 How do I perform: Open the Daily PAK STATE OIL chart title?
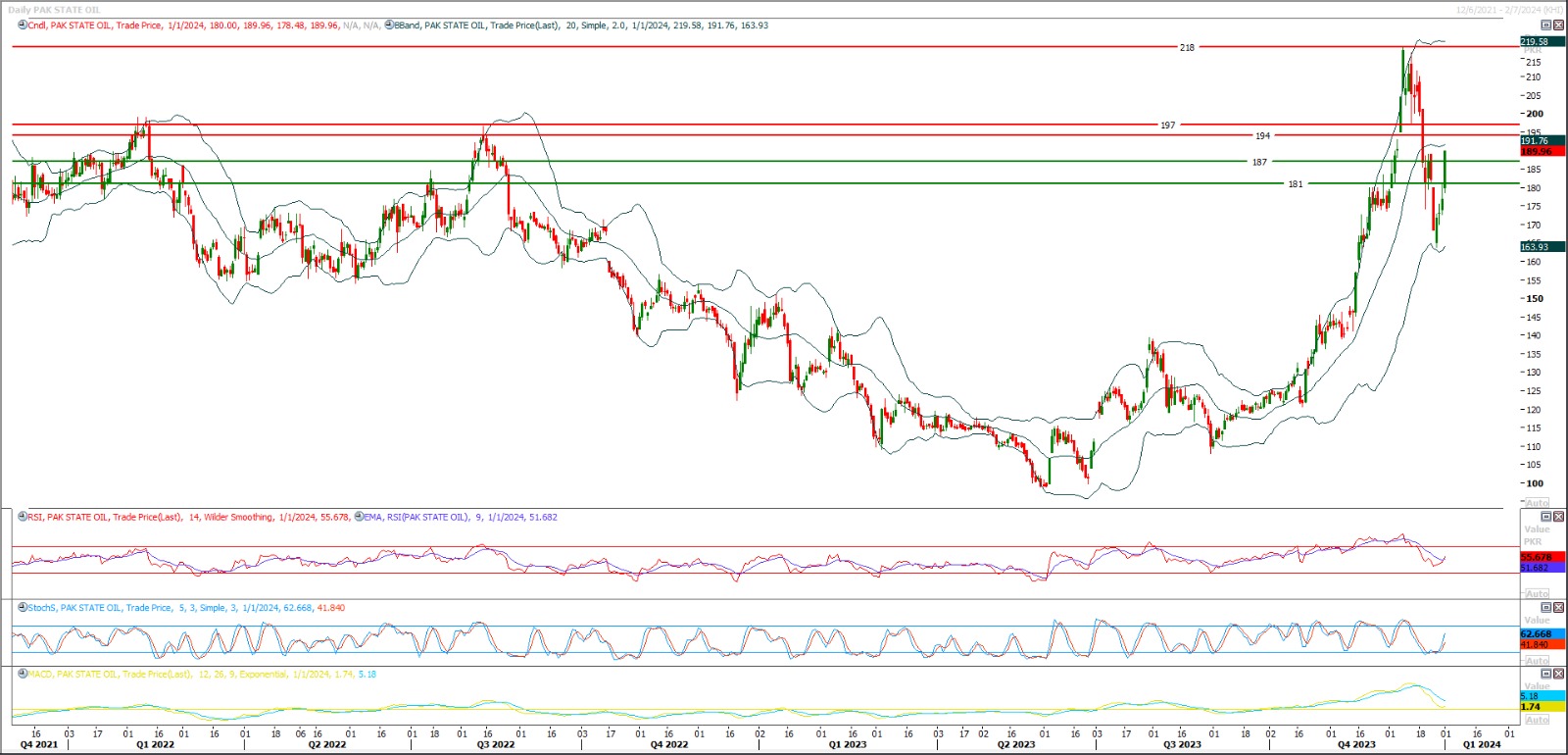point(55,10)
